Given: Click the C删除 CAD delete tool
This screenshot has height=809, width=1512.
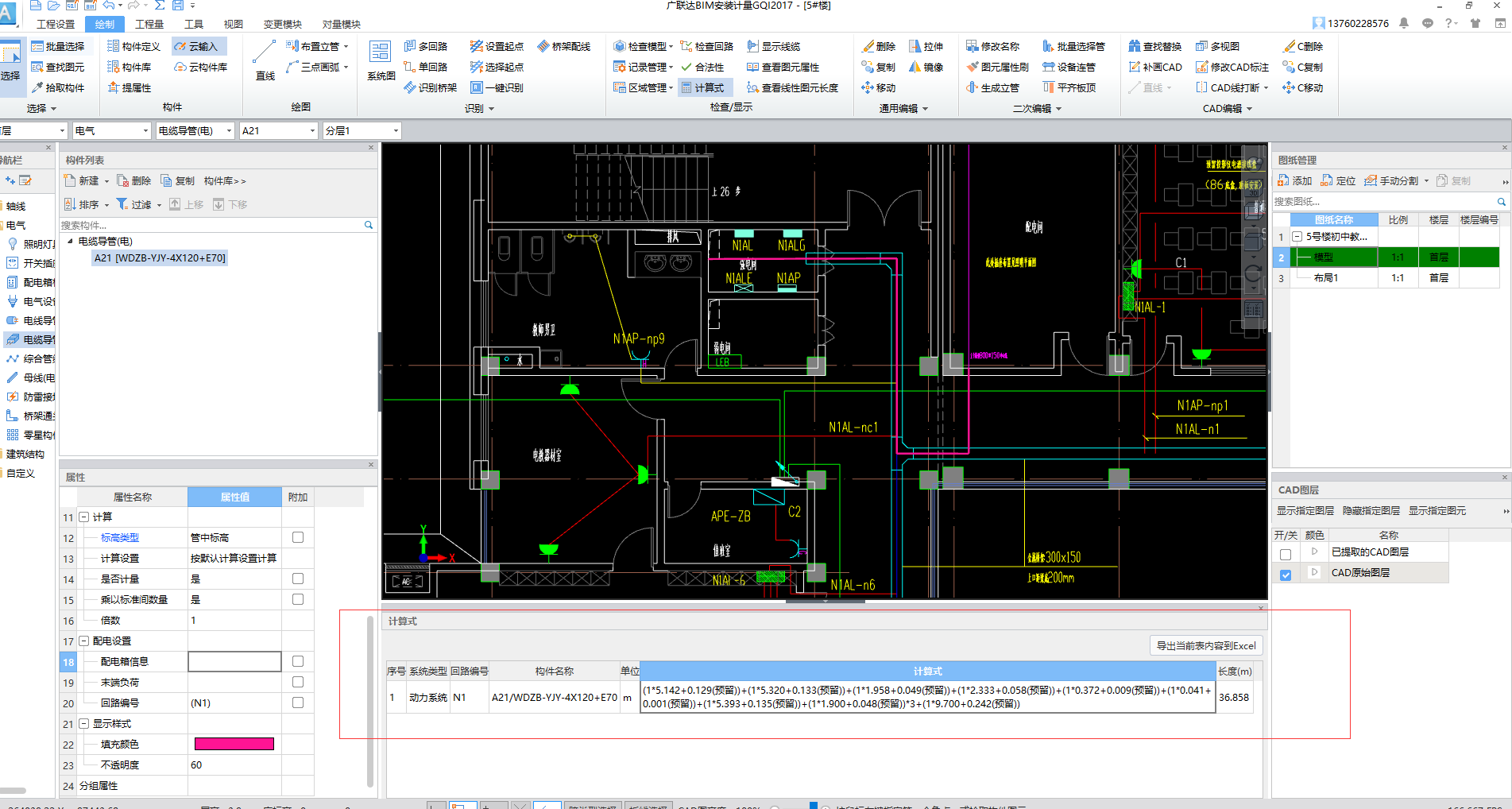Looking at the screenshot, I should 1303,46.
